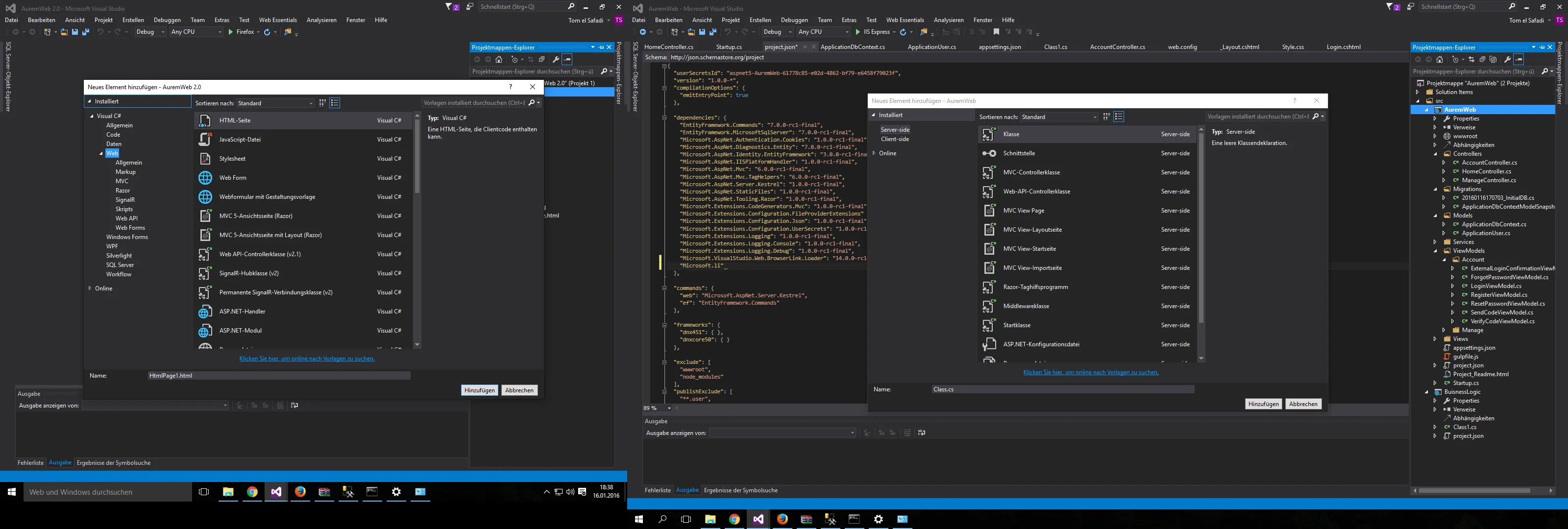Click the bookmark icon in right toolbar
The image size is (1568, 529).
(x=997, y=32)
